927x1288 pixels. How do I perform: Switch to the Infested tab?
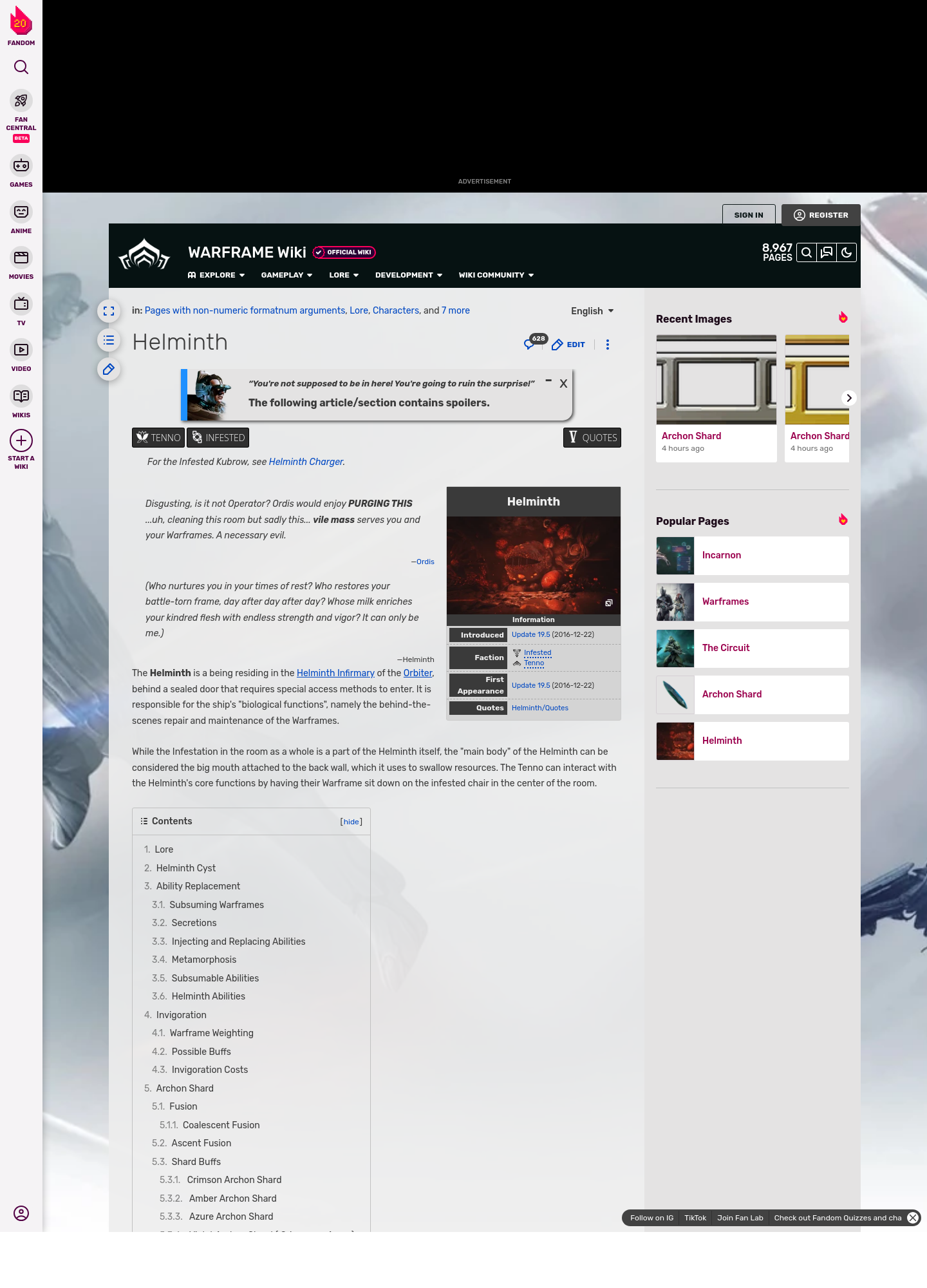tap(218, 437)
